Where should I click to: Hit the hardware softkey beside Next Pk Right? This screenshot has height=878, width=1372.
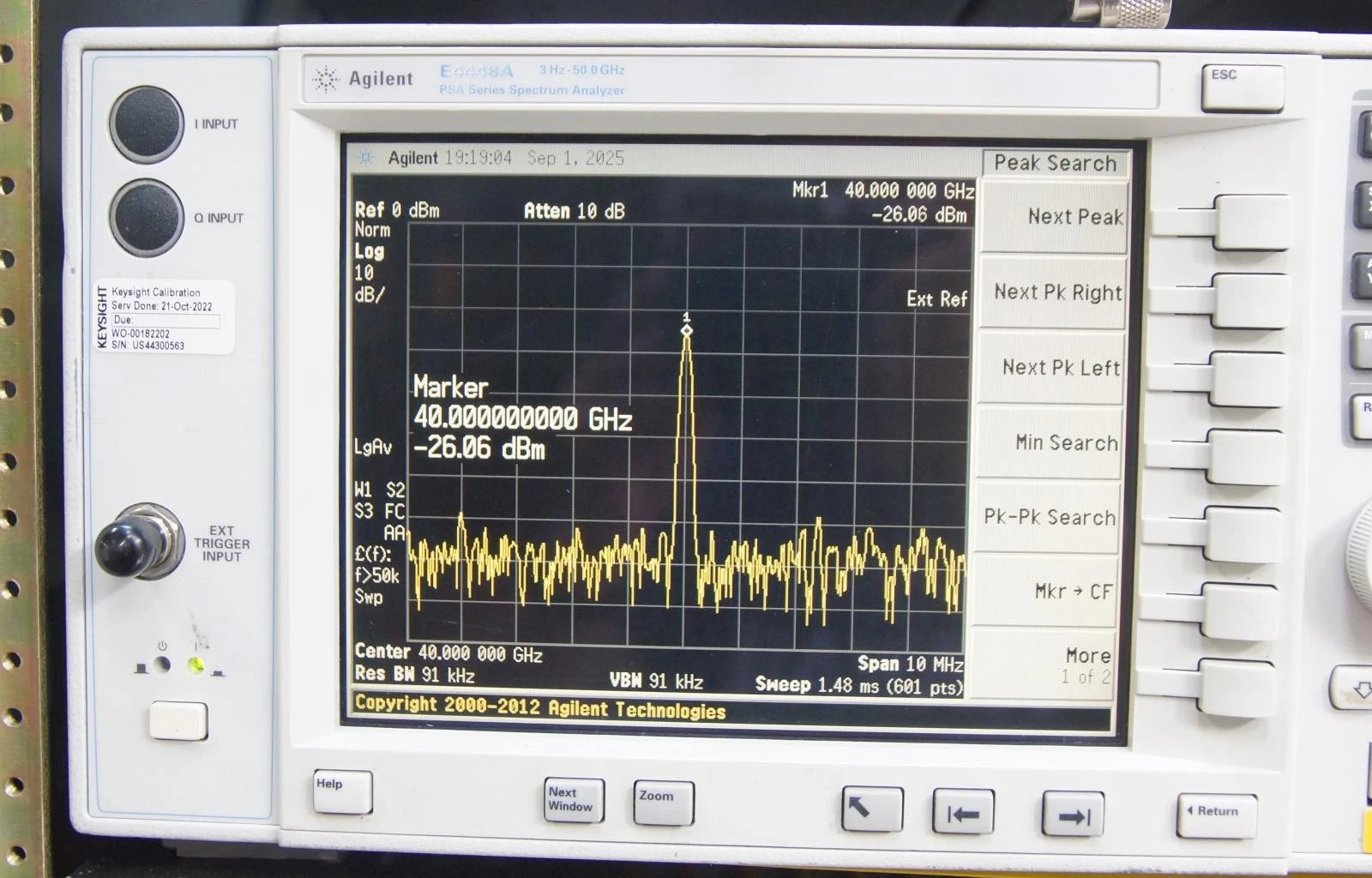pos(1251,300)
